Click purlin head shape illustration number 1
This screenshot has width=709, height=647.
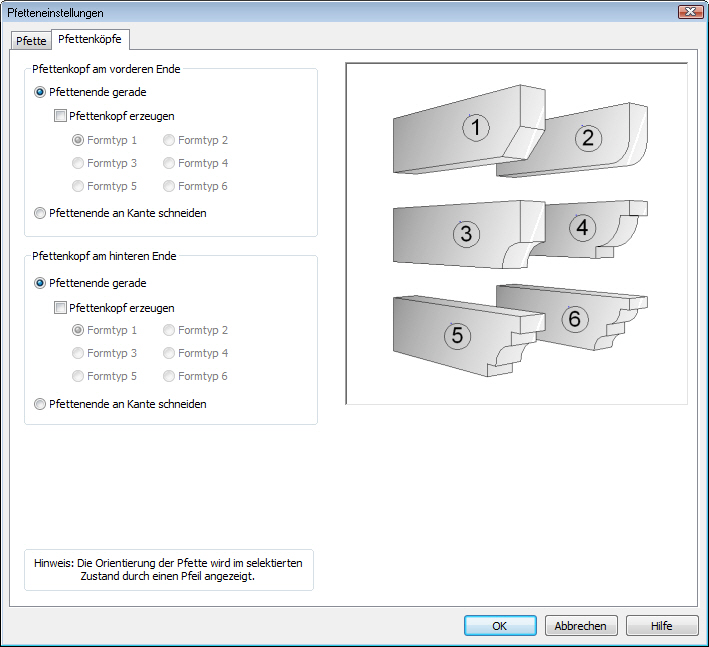coord(468,129)
